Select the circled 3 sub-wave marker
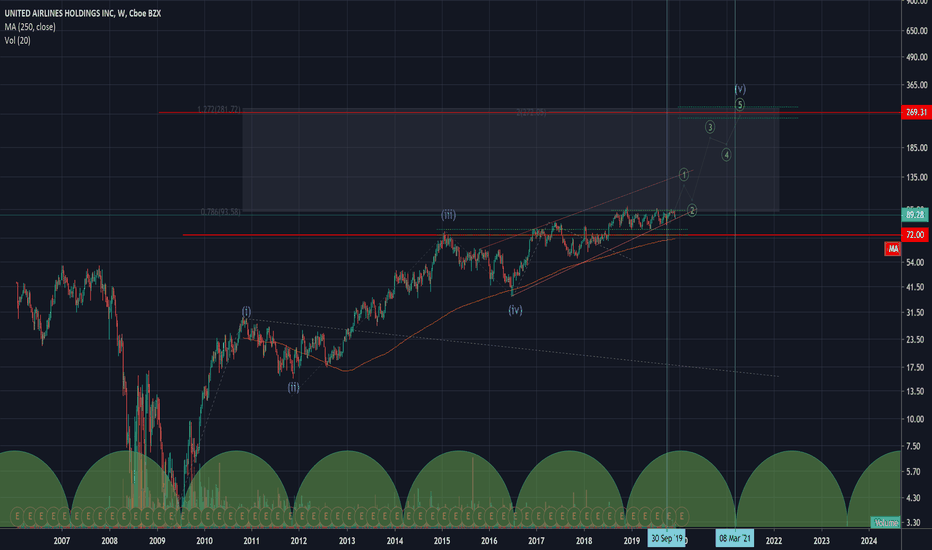The image size is (932, 550). pyautogui.click(x=710, y=127)
